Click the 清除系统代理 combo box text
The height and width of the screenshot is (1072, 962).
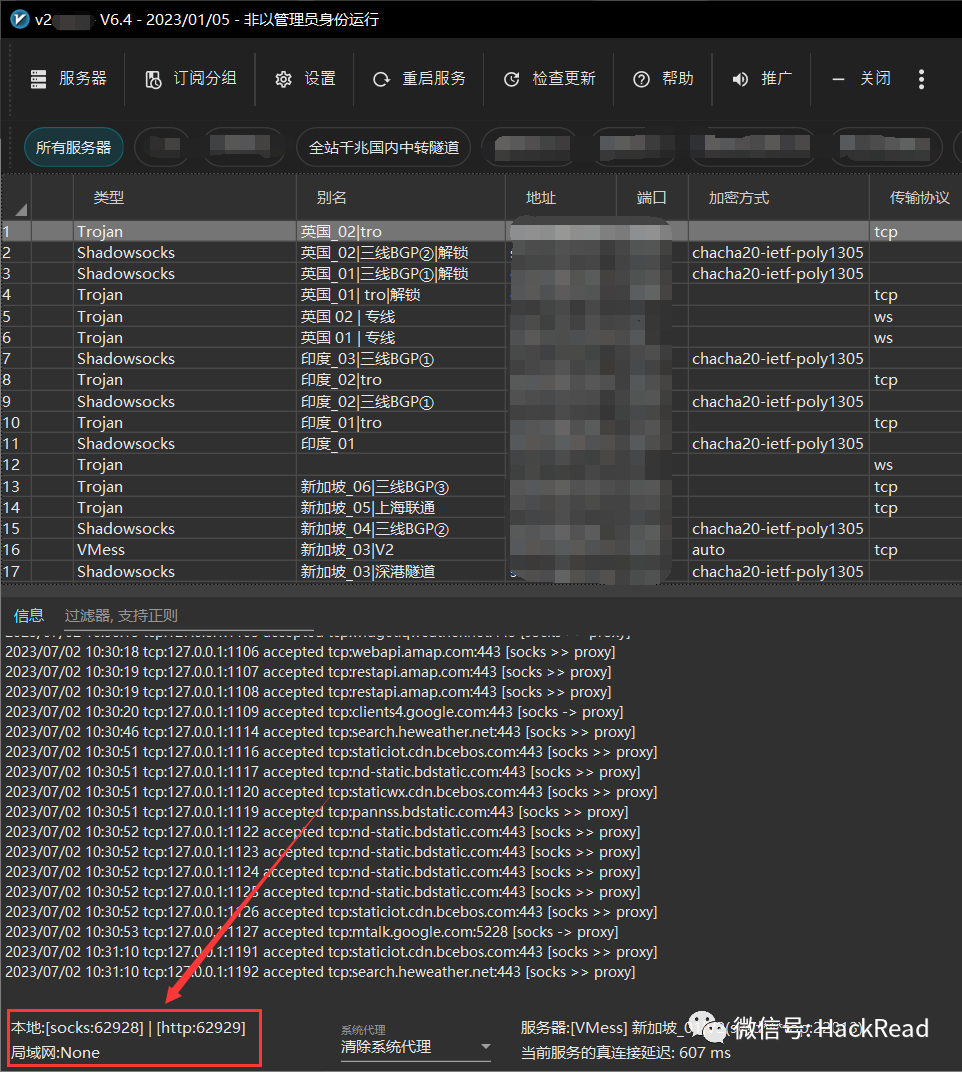coord(386,1047)
